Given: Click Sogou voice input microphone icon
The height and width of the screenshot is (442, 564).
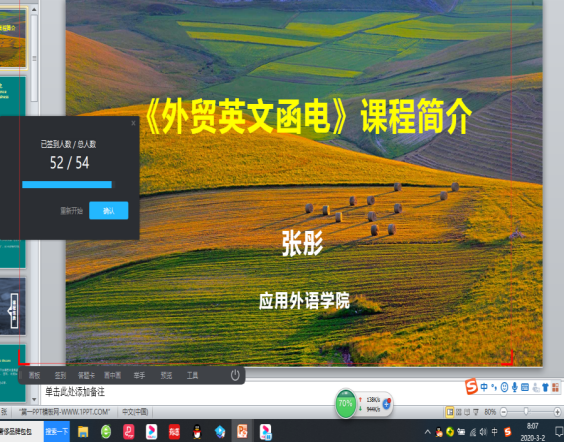Looking at the screenshot, I should pos(515,387).
